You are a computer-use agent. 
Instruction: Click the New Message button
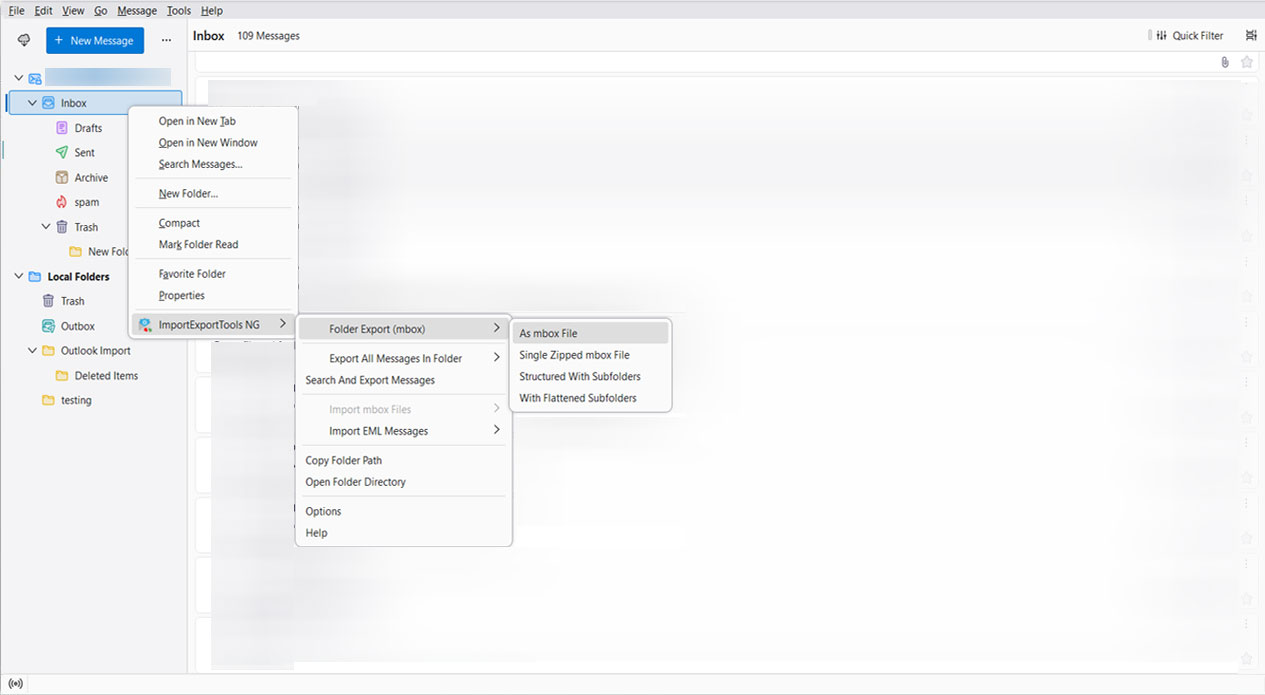tap(94, 40)
